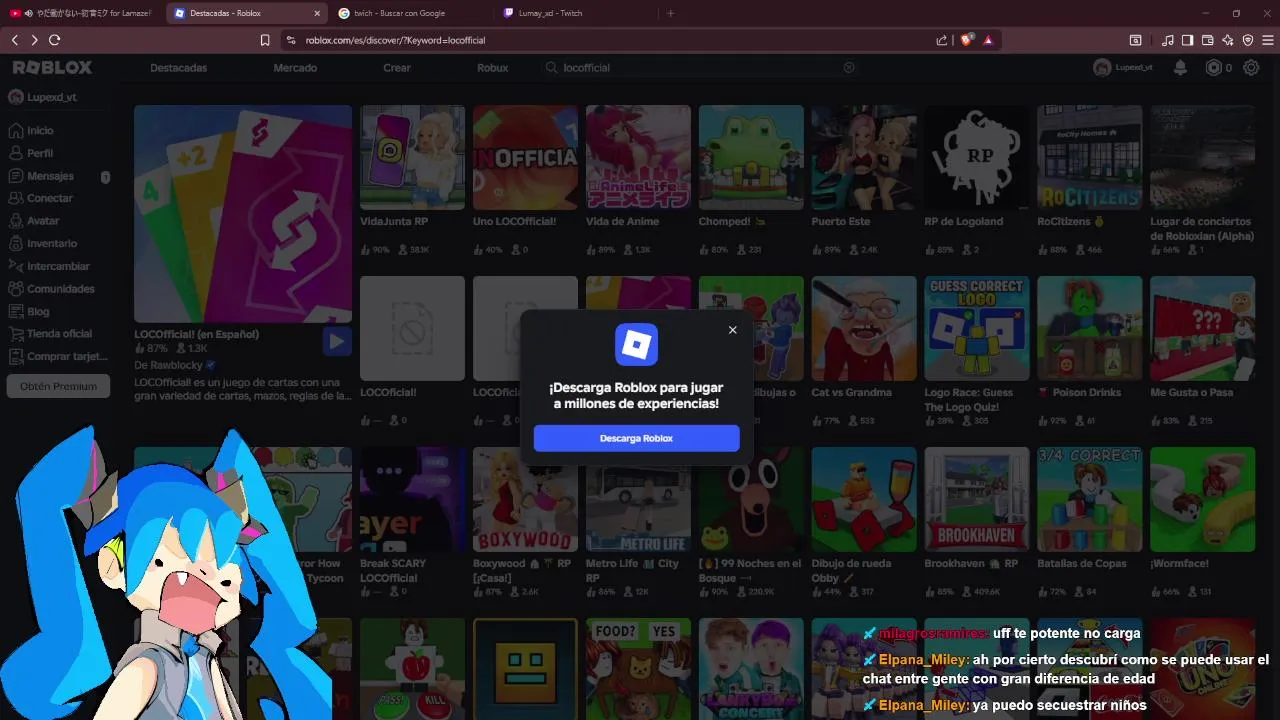Screen dimensions: 1280x720
Task: Open Tienda oficial in sidebar
Action: (50, 334)
